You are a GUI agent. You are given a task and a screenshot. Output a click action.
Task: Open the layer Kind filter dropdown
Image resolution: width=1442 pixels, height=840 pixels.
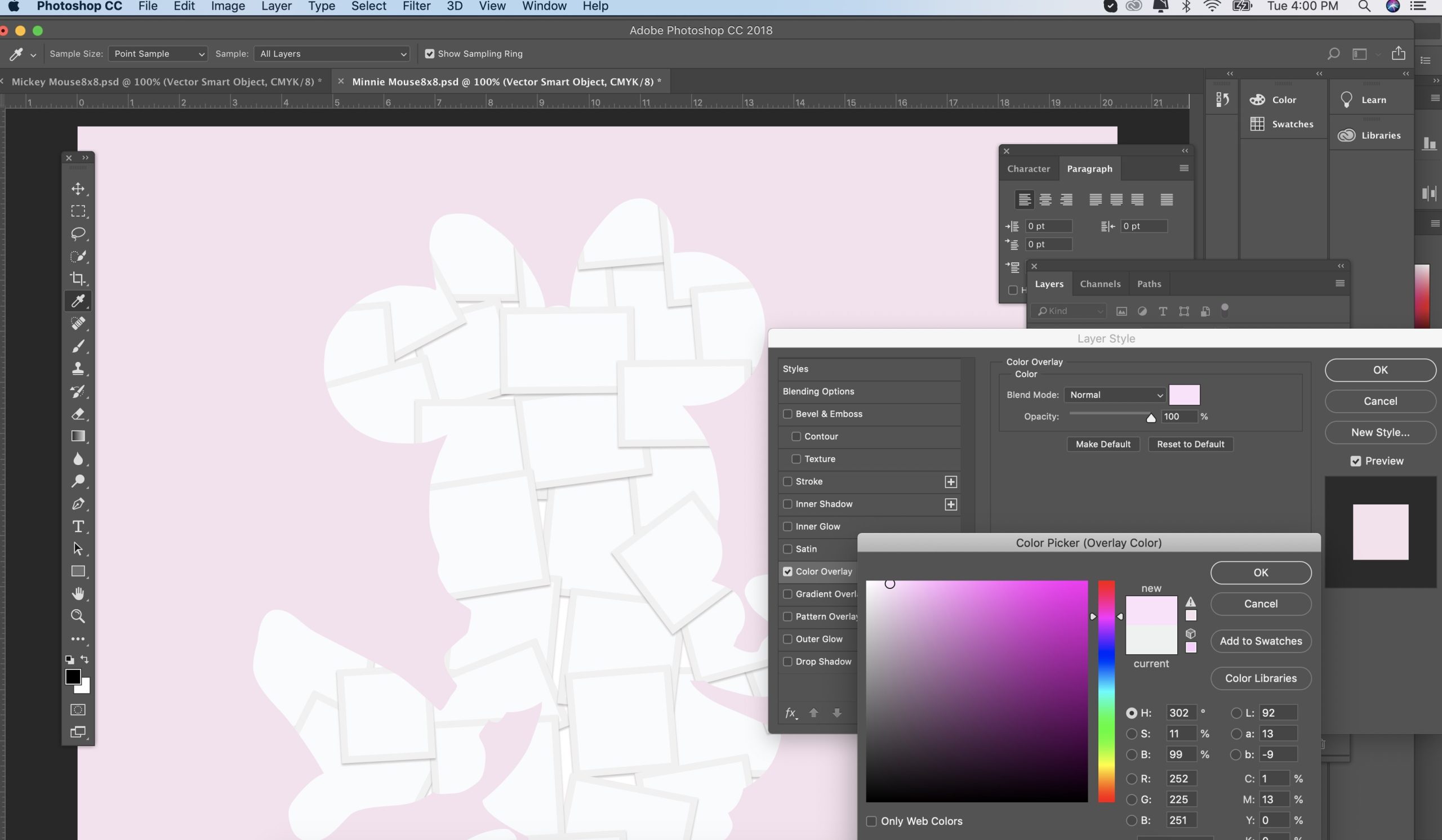[1070, 311]
